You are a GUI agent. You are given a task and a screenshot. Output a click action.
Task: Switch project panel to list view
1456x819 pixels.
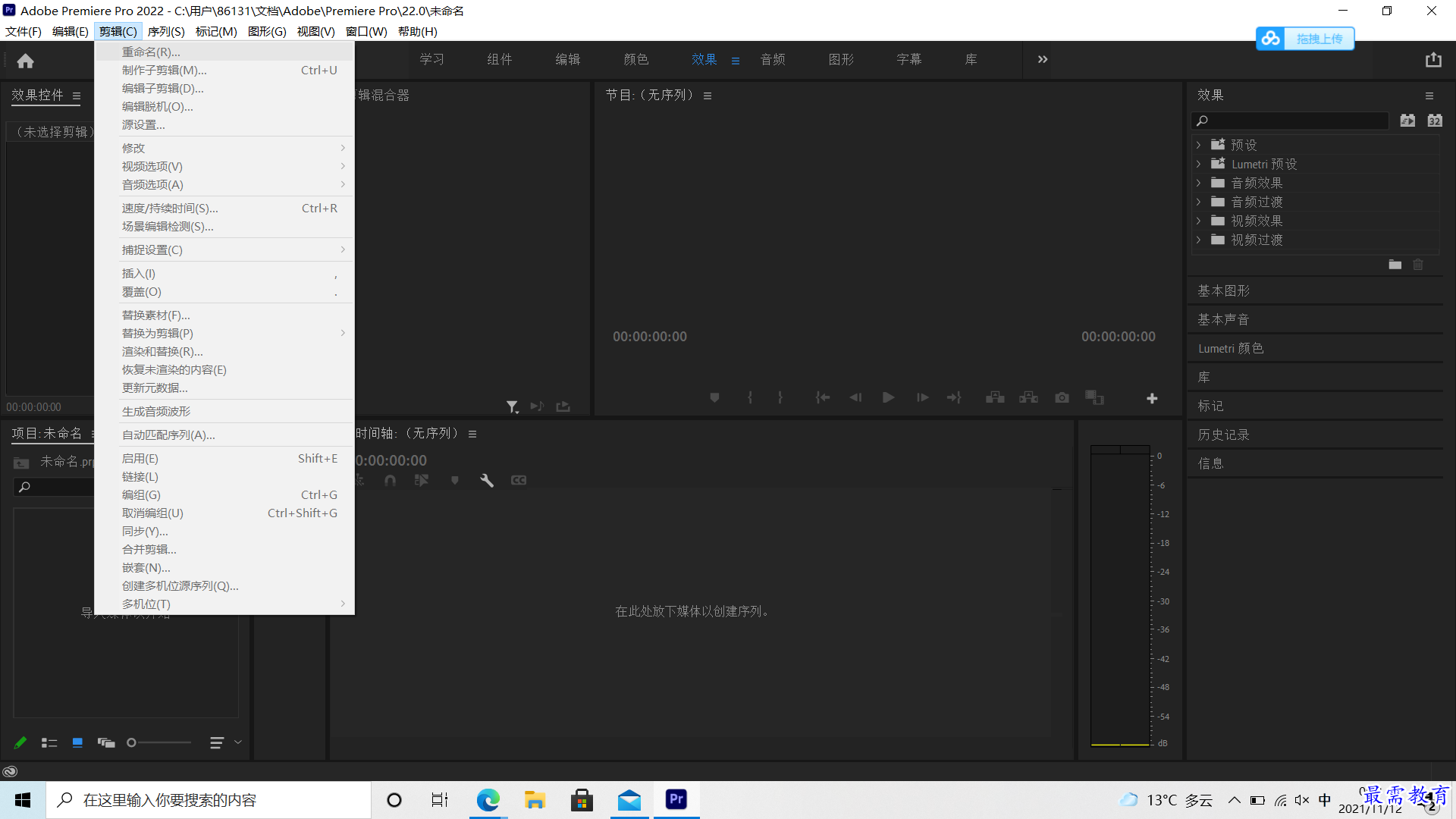tap(49, 742)
